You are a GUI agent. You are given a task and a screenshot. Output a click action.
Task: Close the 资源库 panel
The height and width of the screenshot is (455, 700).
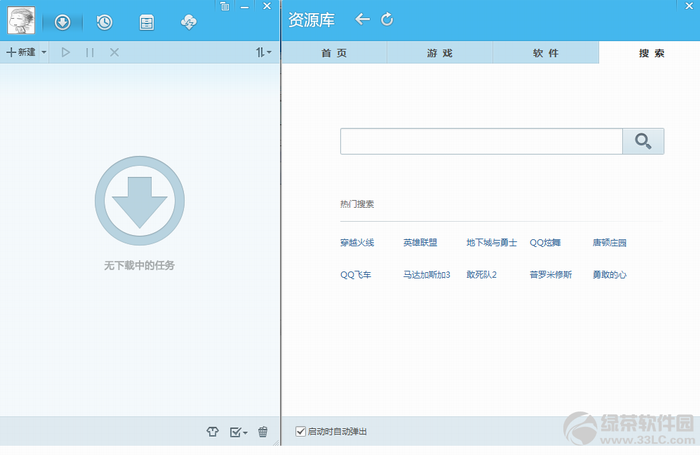pyautogui.click(x=689, y=6)
